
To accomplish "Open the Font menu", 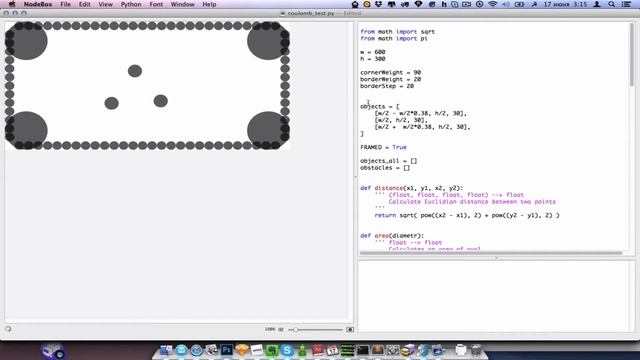I will [x=156, y=4].
